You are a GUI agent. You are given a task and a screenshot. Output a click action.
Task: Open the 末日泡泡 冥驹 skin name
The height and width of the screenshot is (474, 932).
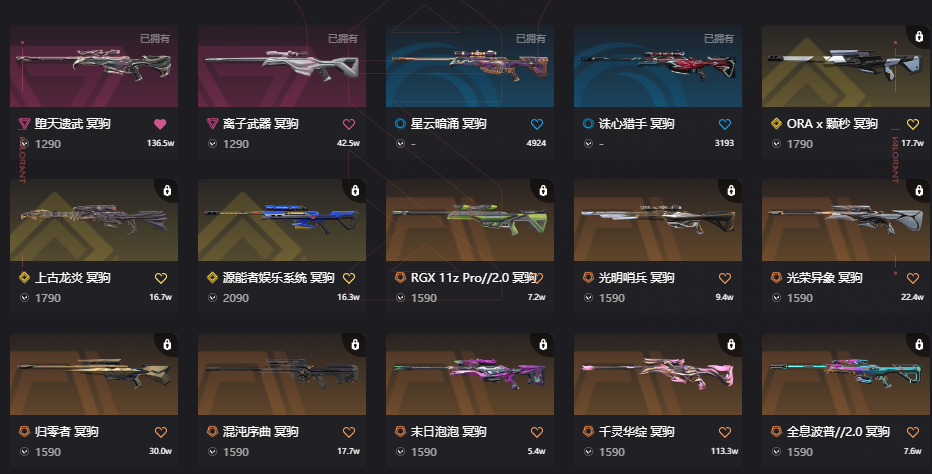[x=448, y=432]
